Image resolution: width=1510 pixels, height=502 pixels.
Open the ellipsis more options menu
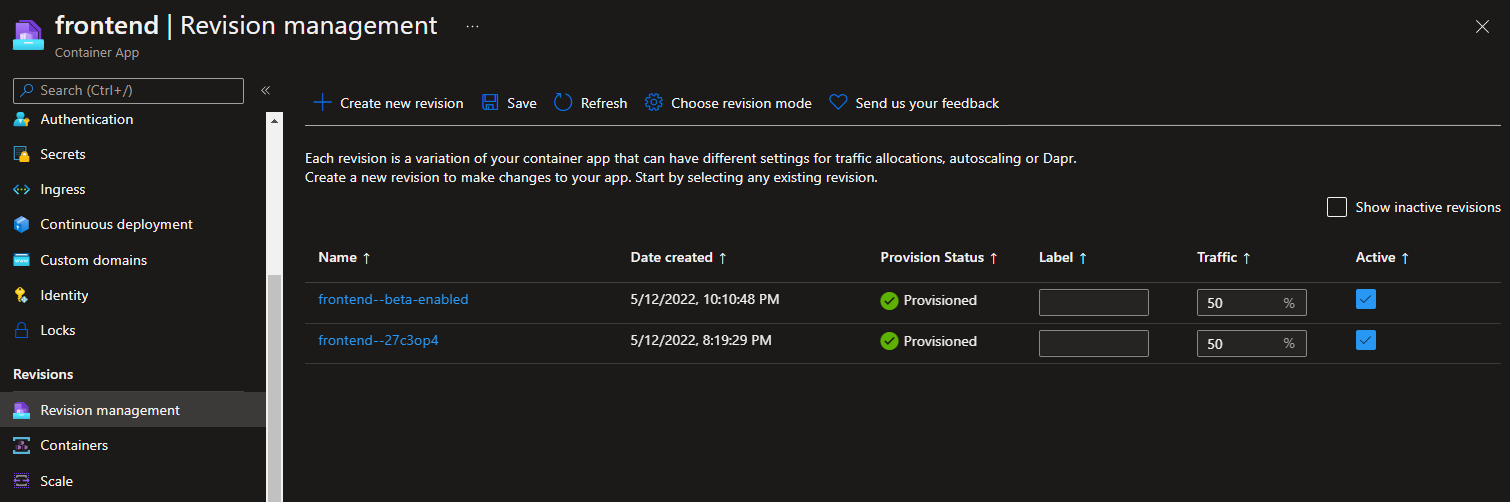(472, 27)
